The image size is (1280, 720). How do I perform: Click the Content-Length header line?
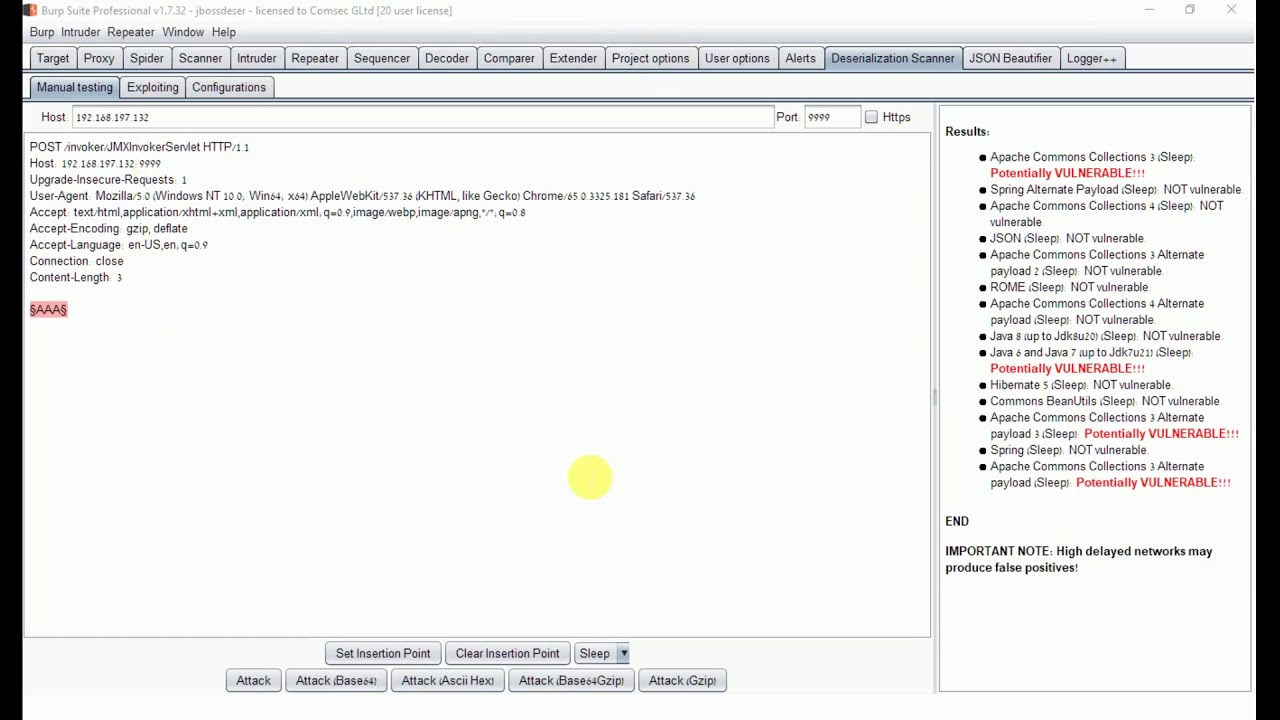point(76,277)
